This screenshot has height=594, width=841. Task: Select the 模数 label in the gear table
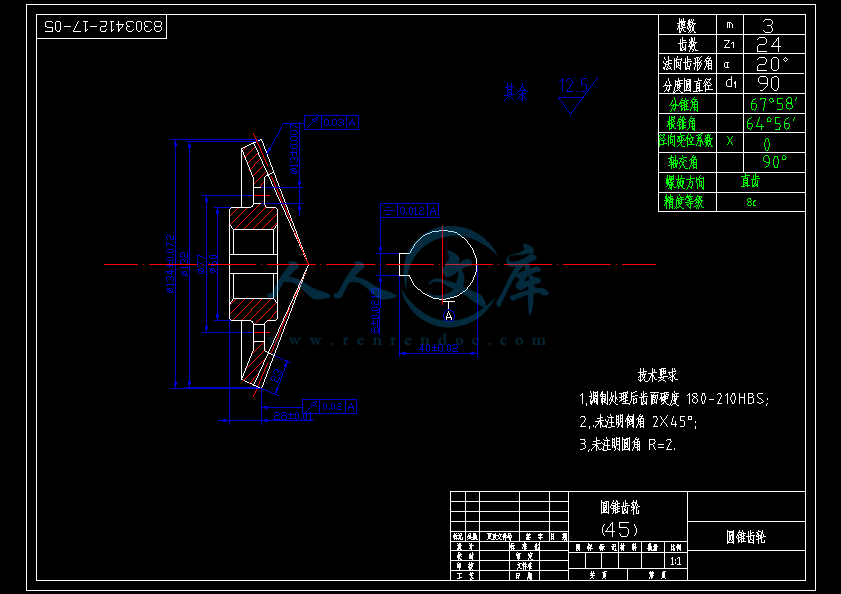pos(687,25)
